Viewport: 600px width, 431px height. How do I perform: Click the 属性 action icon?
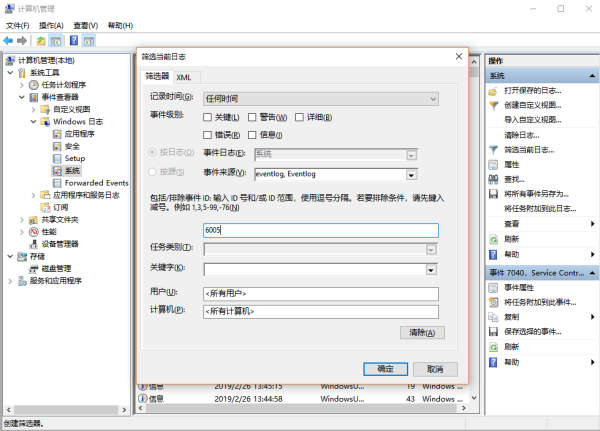tap(493, 165)
